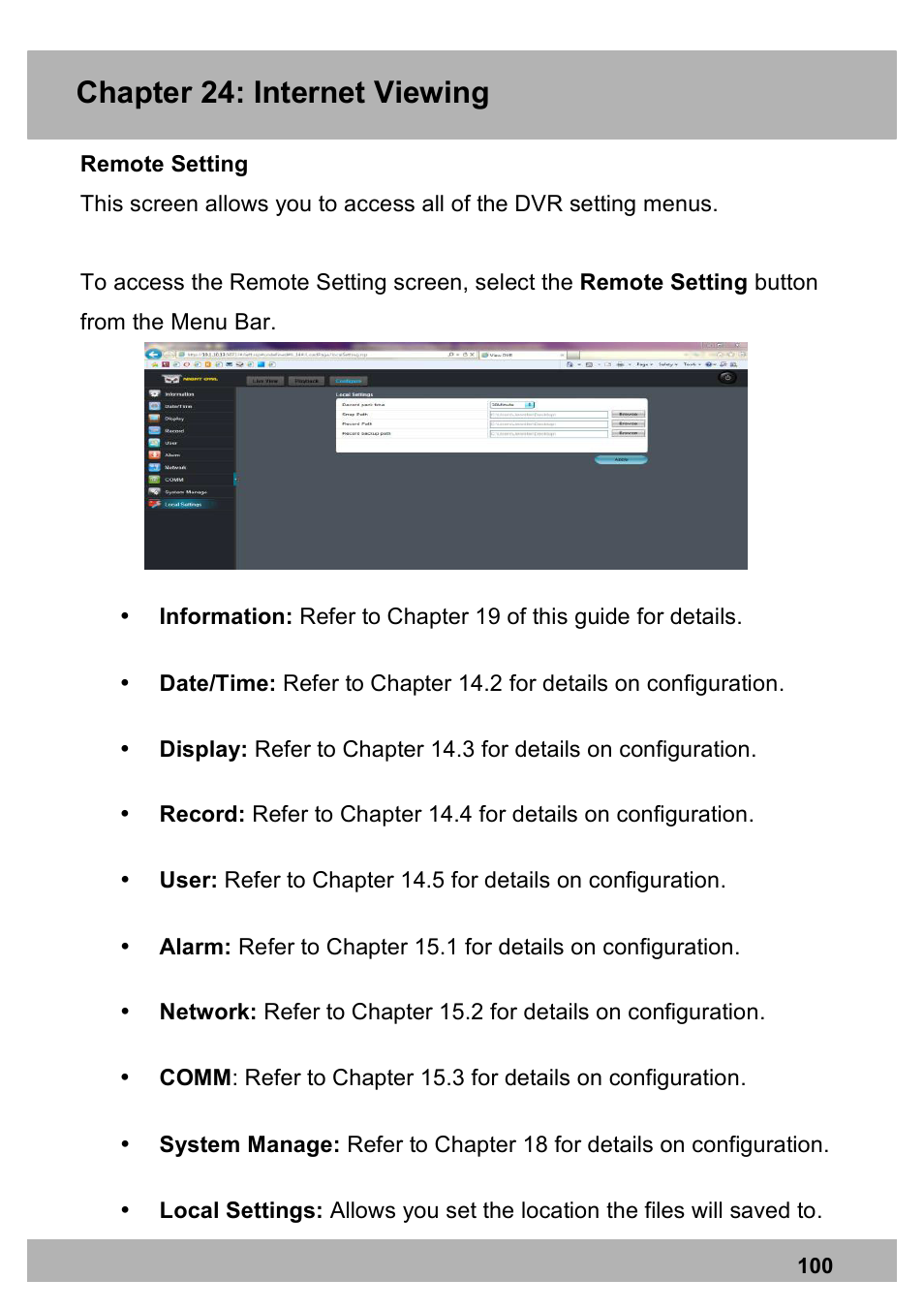Click the Snap Path input field
The height and width of the screenshot is (1310, 924).
tap(549, 415)
